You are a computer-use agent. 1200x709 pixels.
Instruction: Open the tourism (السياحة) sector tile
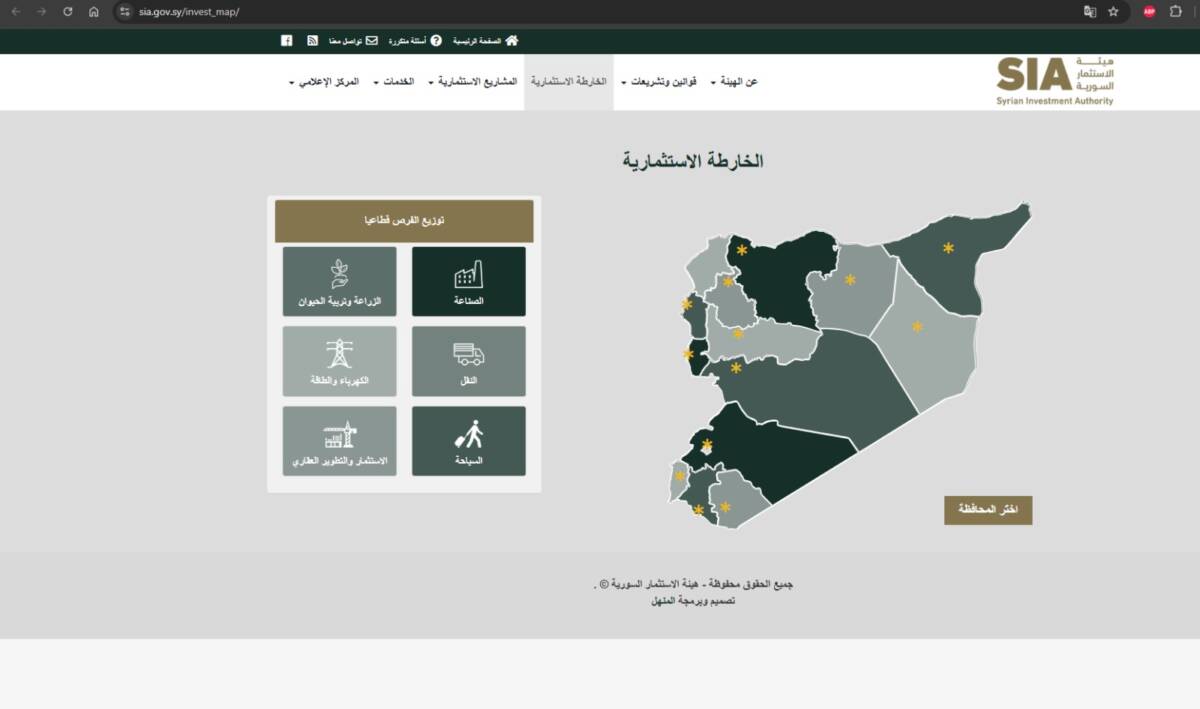tap(468, 440)
